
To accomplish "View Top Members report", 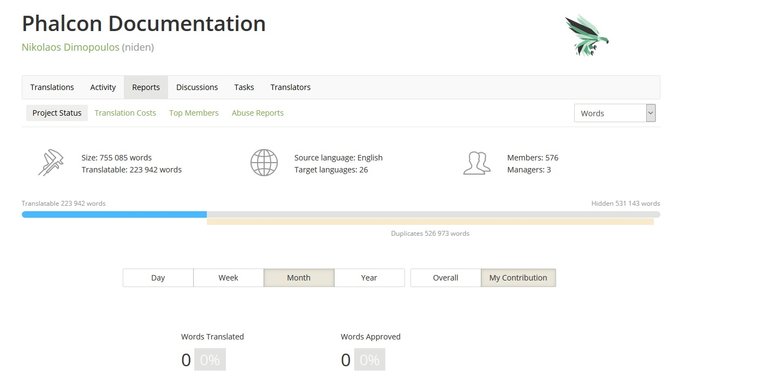I will point(194,113).
